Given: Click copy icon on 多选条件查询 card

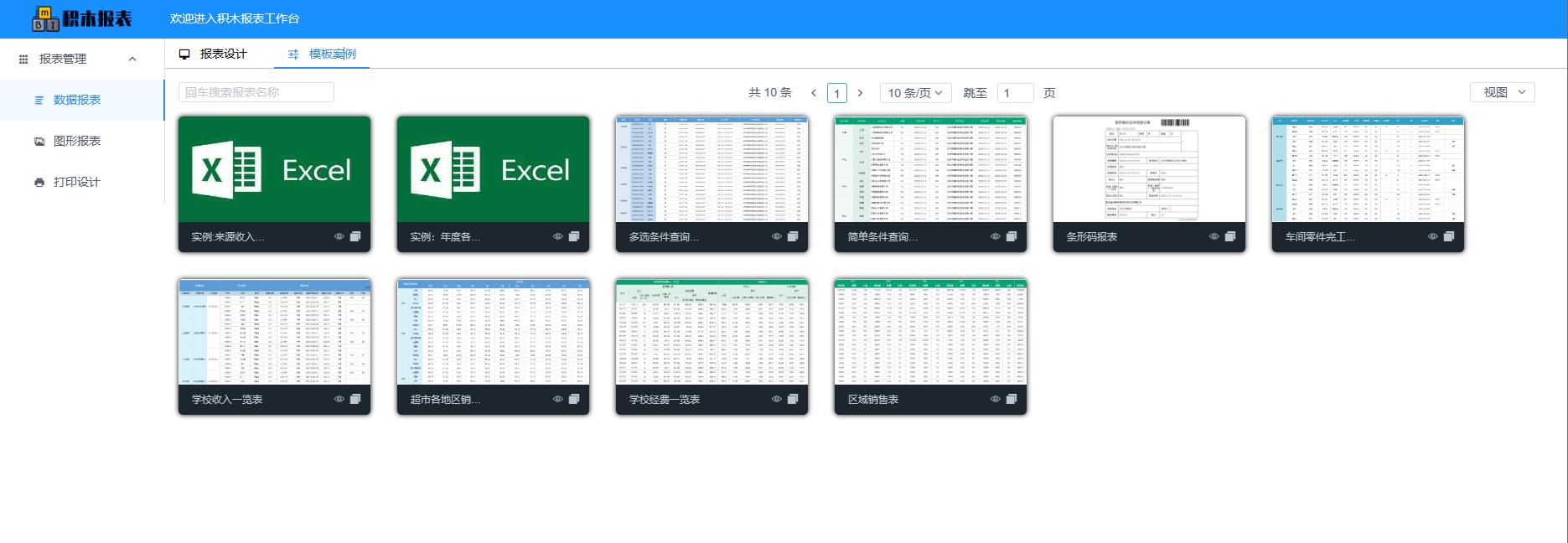Looking at the screenshot, I should (x=792, y=237).
